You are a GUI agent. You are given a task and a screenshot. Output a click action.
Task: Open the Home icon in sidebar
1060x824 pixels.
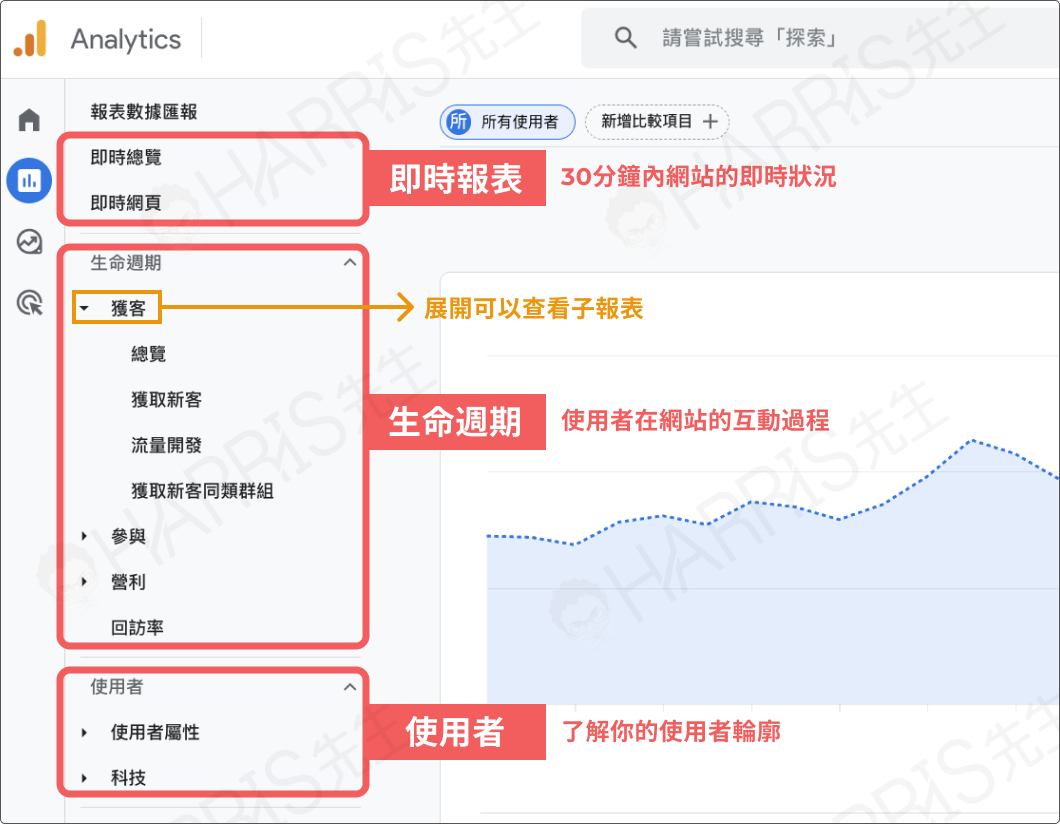[29, 120]
